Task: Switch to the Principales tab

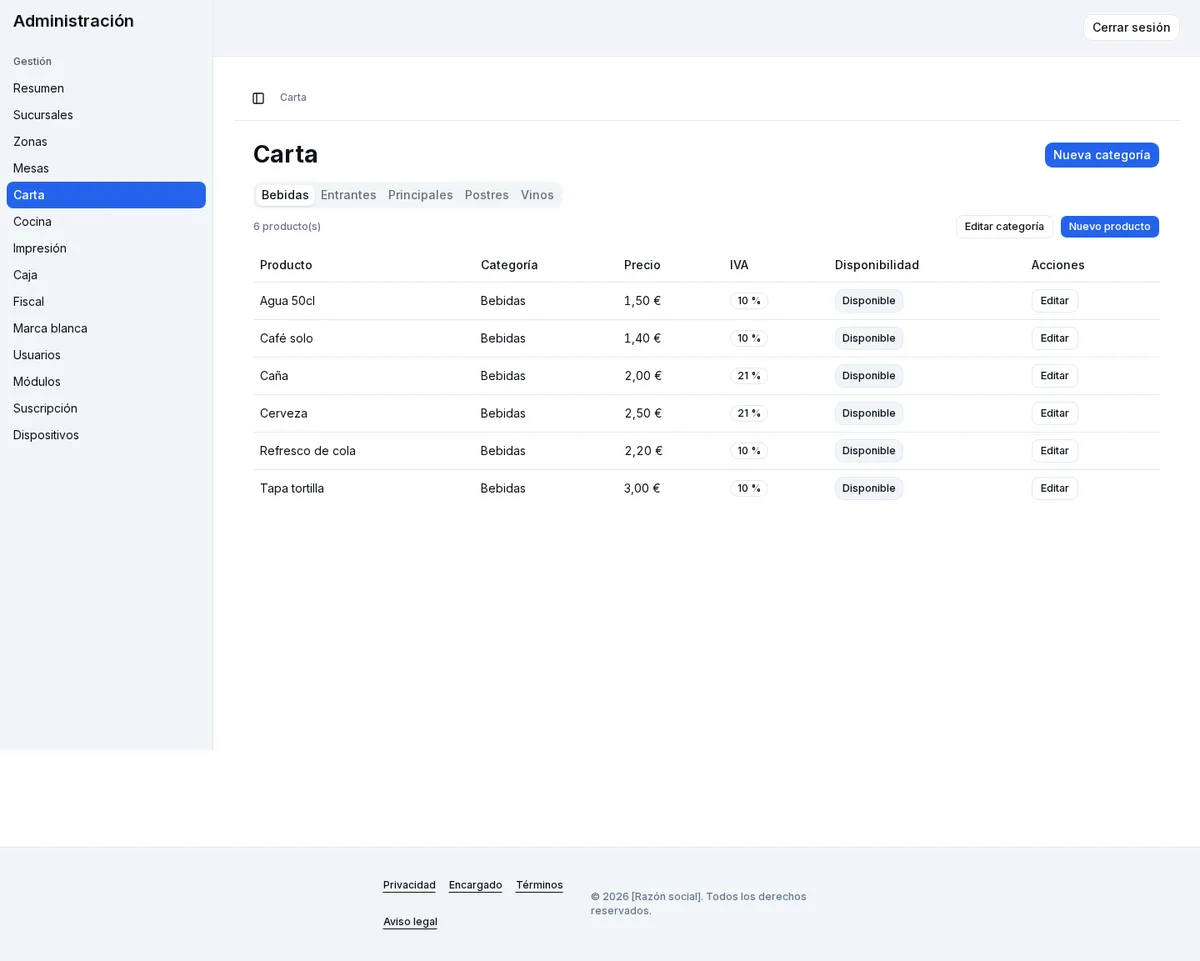Action: click(x=420, y=195)
